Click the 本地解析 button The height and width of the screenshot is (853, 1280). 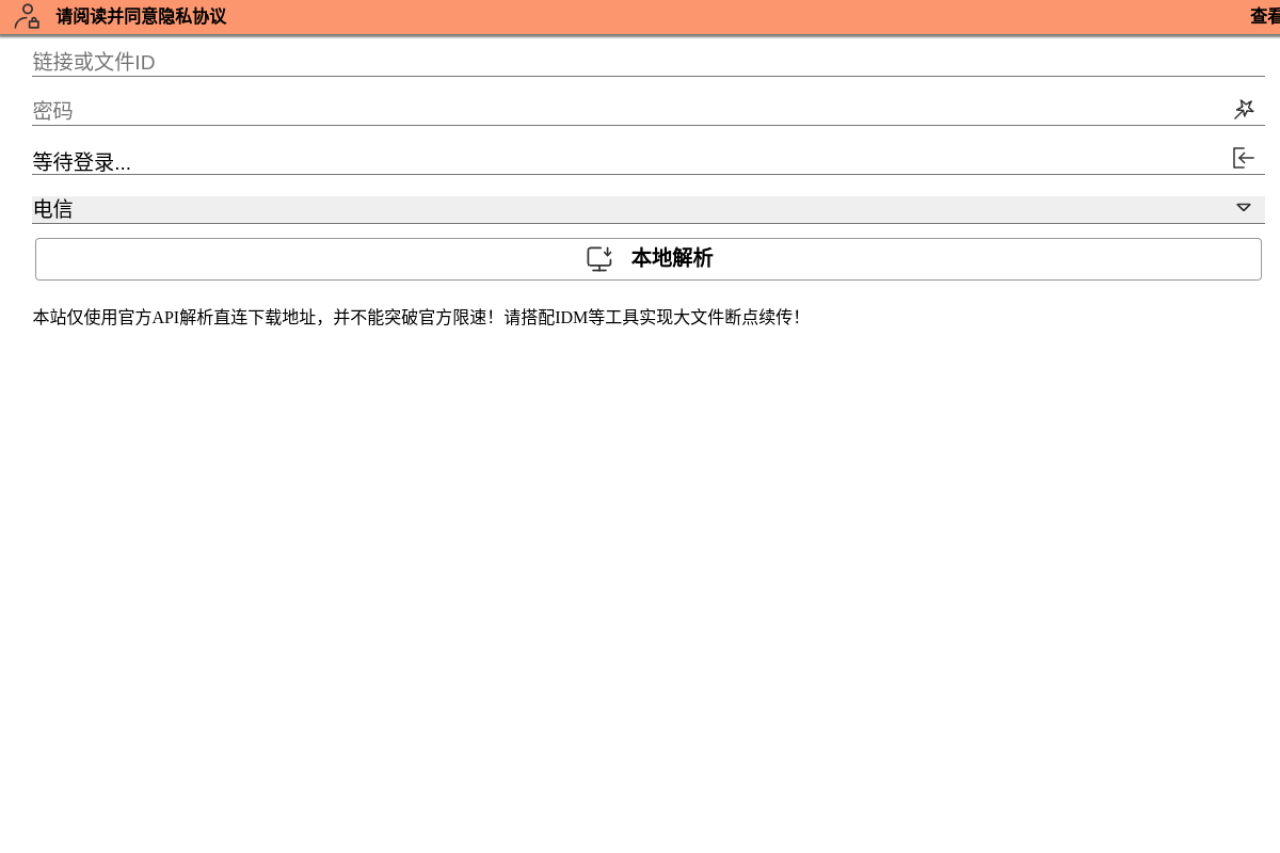click(x=648, y=259)
